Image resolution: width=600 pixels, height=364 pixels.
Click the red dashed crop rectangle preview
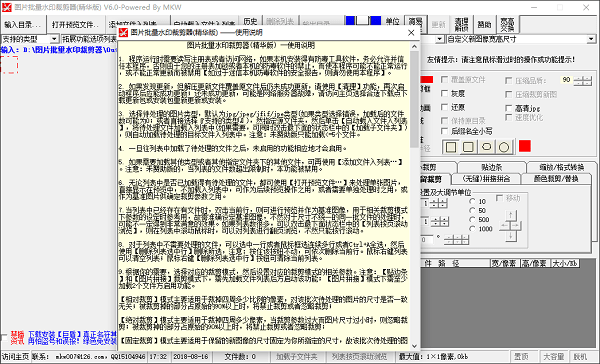point(9,64)
